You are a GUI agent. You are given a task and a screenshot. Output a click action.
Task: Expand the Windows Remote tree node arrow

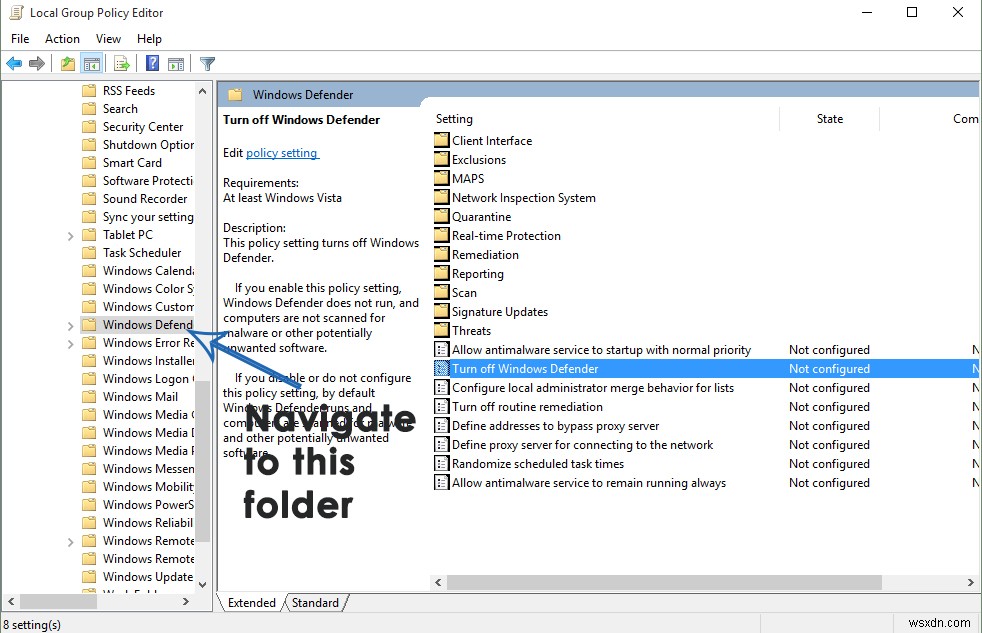coord(70,542)
